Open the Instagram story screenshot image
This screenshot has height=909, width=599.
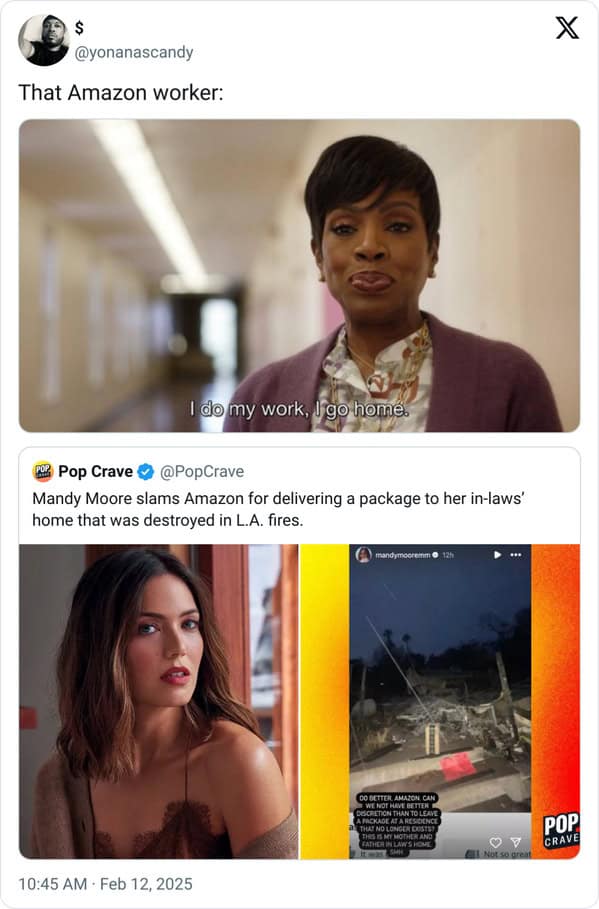point(440,701)
